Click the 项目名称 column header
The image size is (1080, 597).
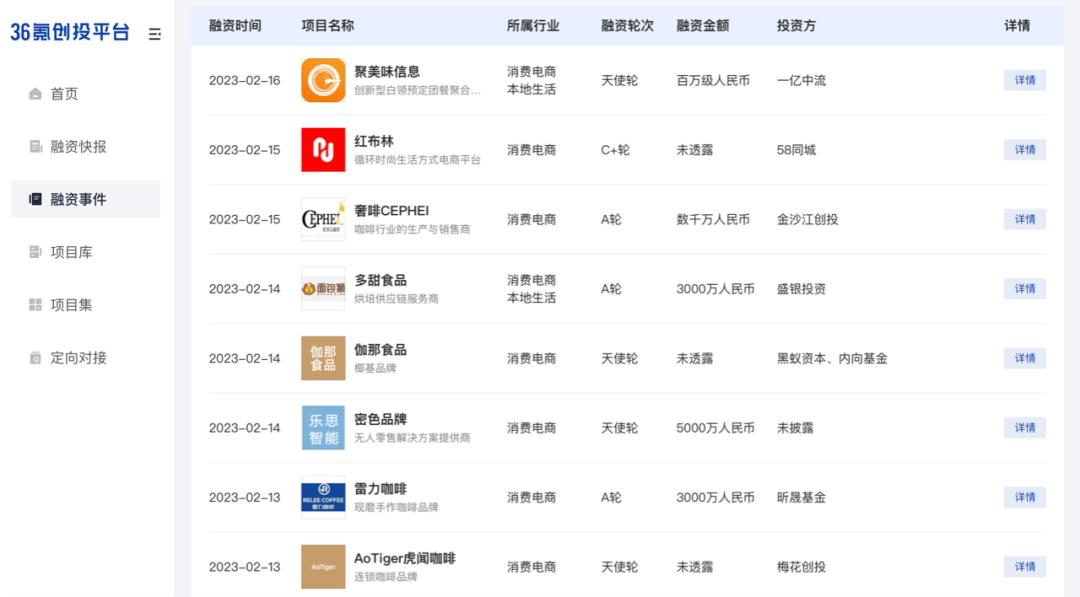tap(328, 25)
